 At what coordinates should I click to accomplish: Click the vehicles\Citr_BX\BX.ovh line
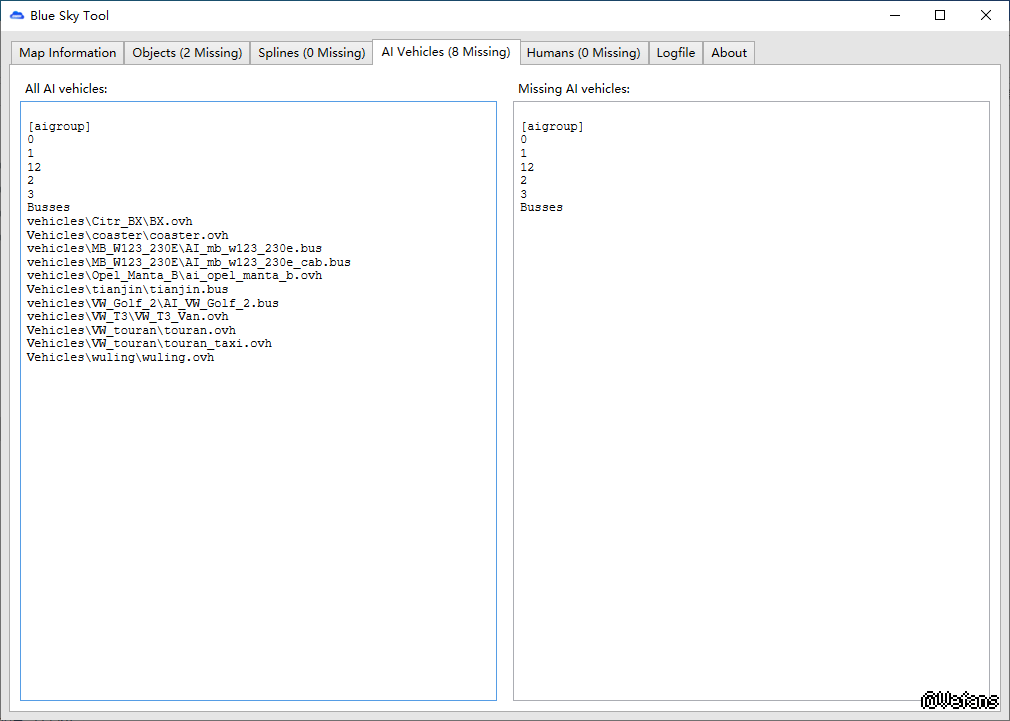point(110,221)
